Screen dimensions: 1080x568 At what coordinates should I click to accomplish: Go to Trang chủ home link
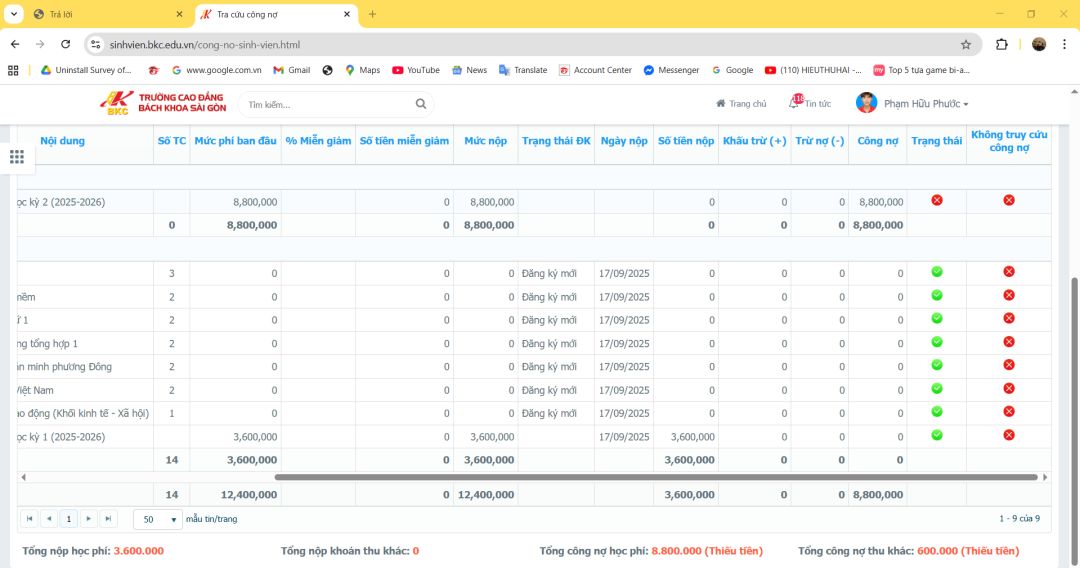(x=741, y=104)
